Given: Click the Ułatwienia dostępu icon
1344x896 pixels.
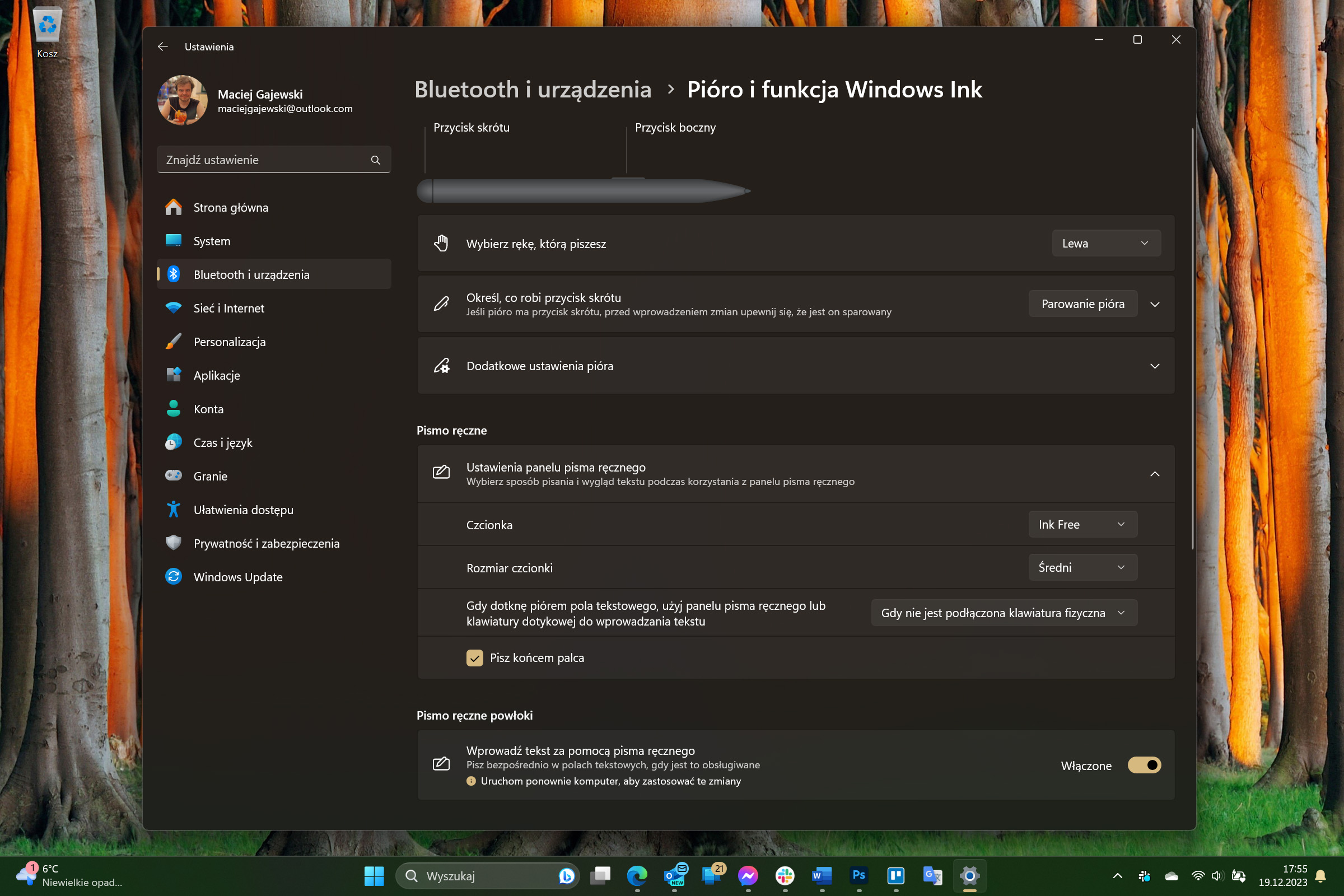Looking at the screenshot, I should [173, 509].
